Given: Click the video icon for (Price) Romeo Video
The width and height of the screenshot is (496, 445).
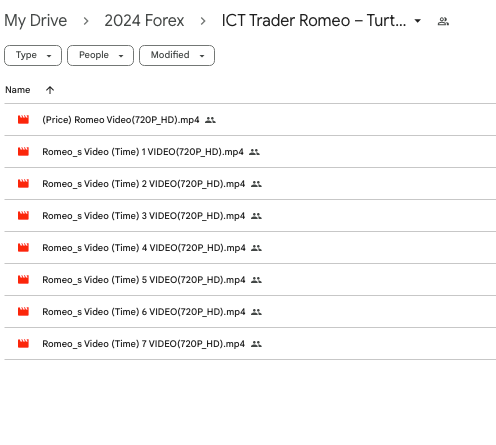Looking at the screenshot, I should (23, 120).
